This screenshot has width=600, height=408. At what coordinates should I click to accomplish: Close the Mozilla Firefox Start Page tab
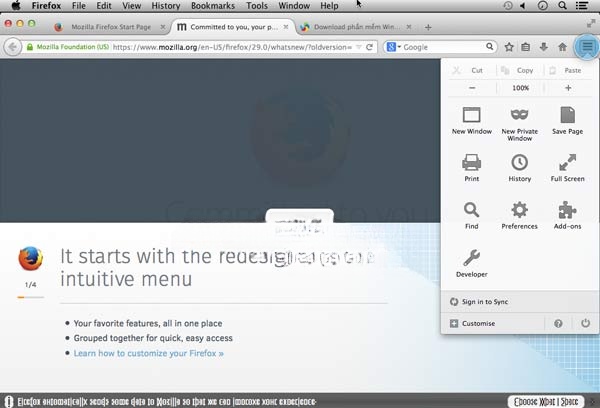point(163,27)
